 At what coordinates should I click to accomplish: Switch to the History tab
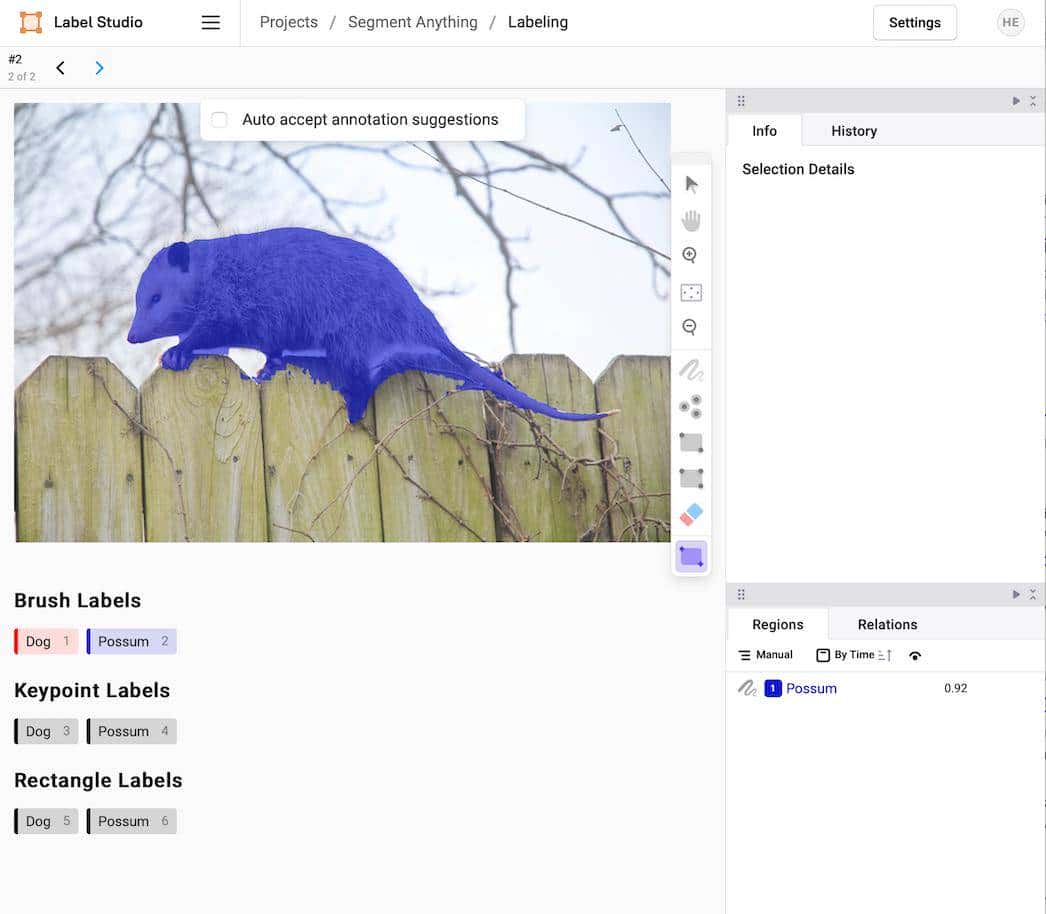(x=853, y=131)
